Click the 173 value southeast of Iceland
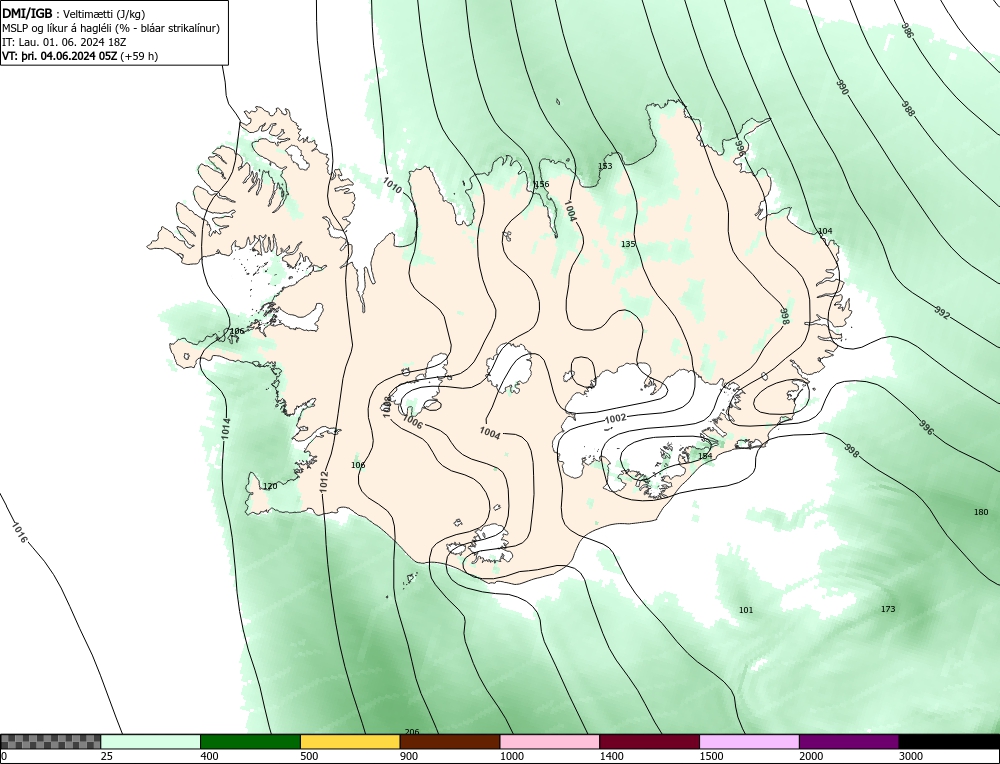 point(888,609)
